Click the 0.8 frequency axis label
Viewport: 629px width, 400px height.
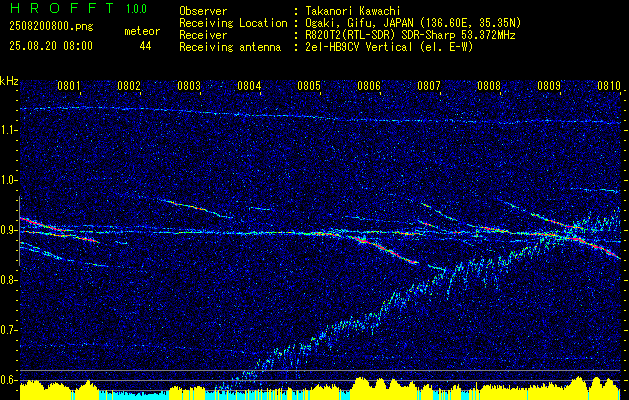point(7,280)
